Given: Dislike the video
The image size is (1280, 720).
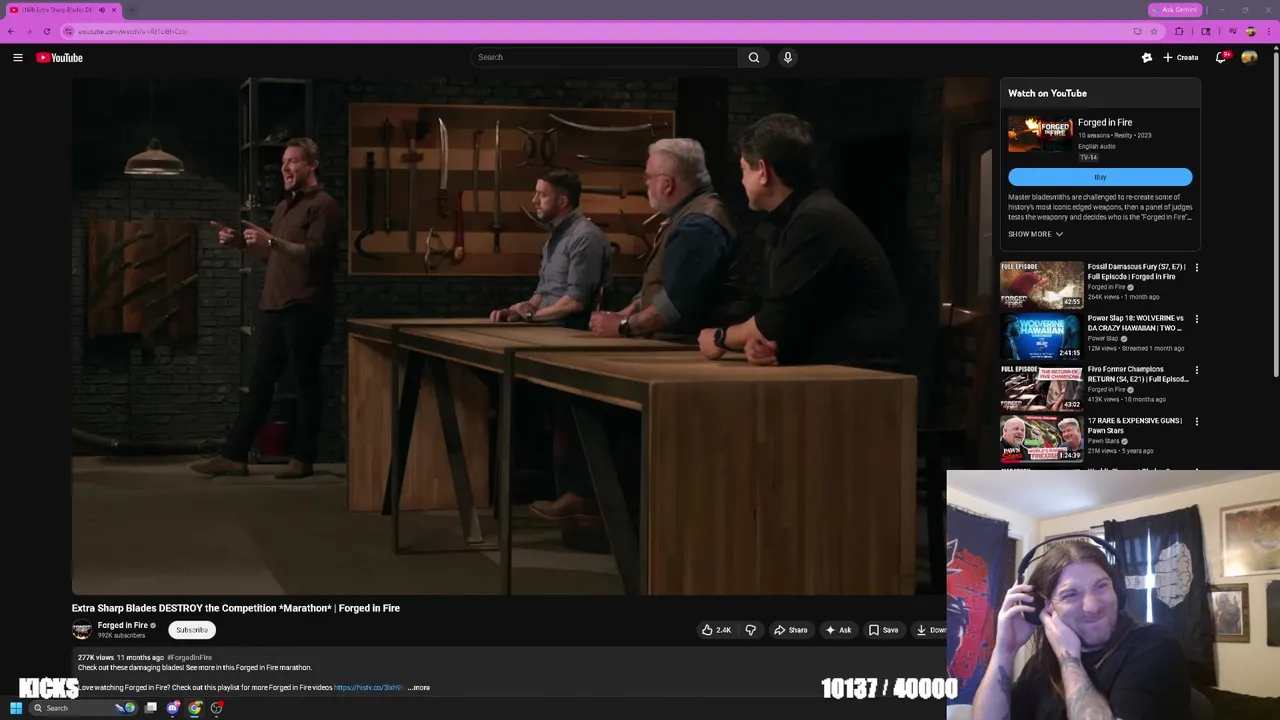Looking at the screenshot, I should [x=750, y=630].
